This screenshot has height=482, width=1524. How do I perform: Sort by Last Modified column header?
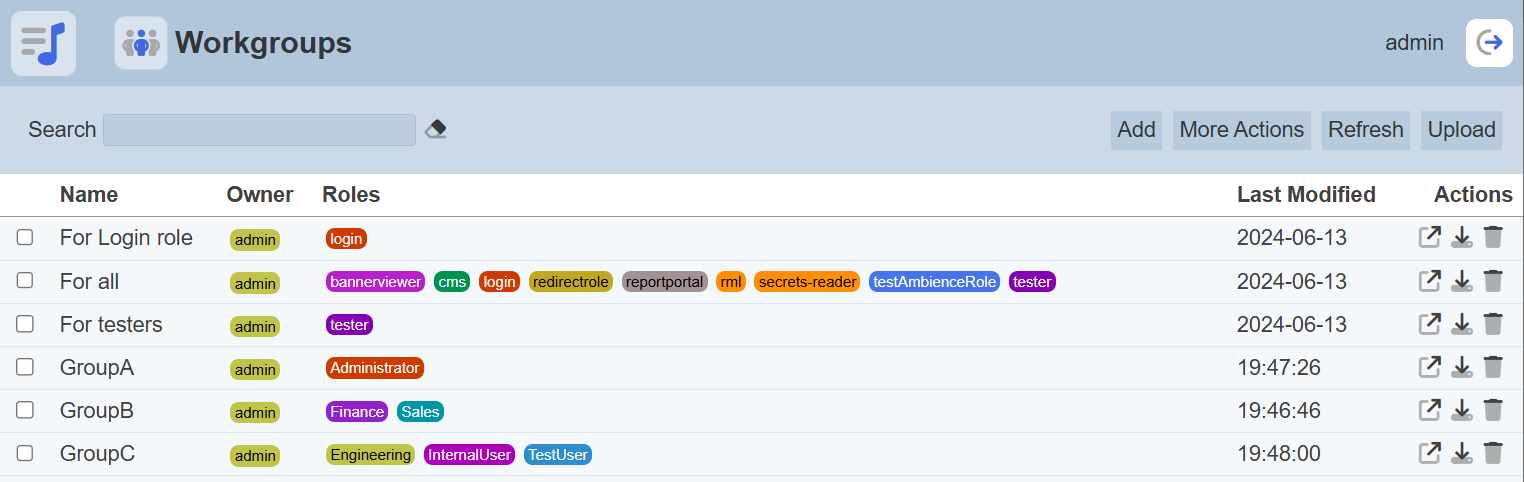tap(1306, 194)
